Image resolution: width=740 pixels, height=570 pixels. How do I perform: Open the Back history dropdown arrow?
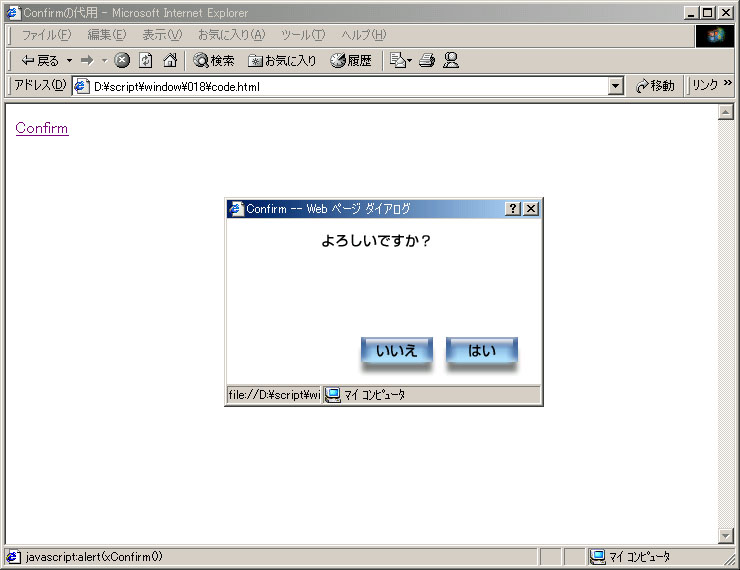click(69, 60)
